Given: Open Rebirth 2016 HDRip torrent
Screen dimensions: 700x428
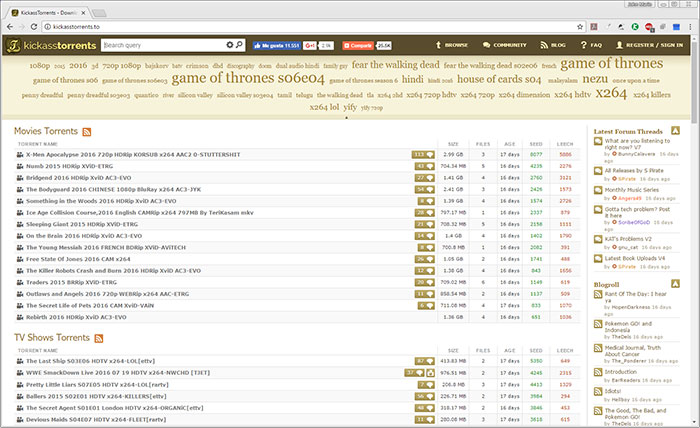Looking at the screenshot, I should click(76, 317).
